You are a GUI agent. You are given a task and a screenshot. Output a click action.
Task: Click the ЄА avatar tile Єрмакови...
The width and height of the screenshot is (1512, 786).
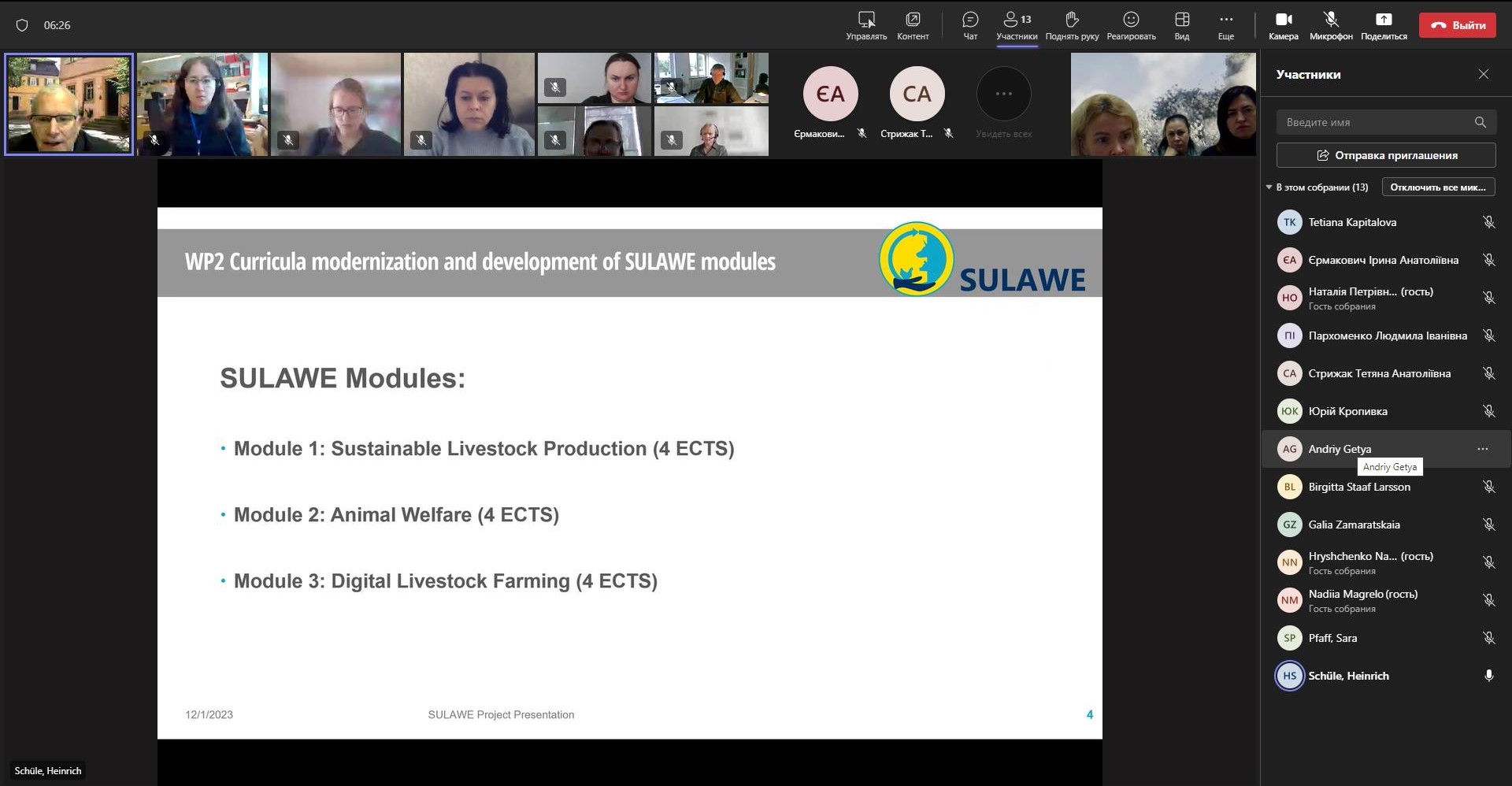coord(830,94)
